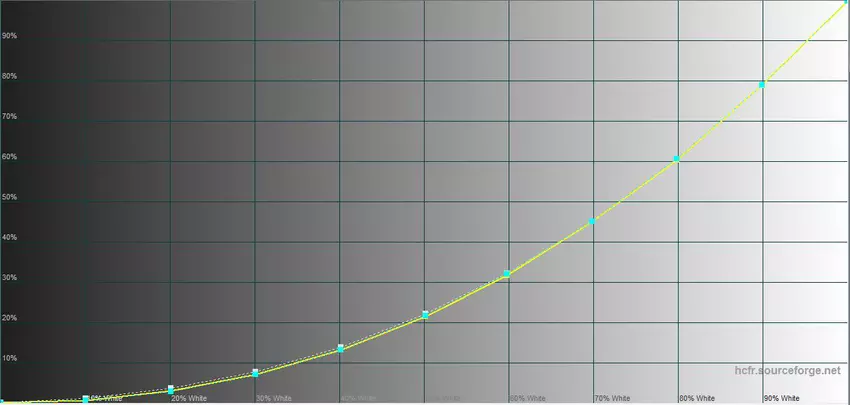Select the cyan point at 80% White
Viewport: 850px width, 405px height.
(677, 158)
